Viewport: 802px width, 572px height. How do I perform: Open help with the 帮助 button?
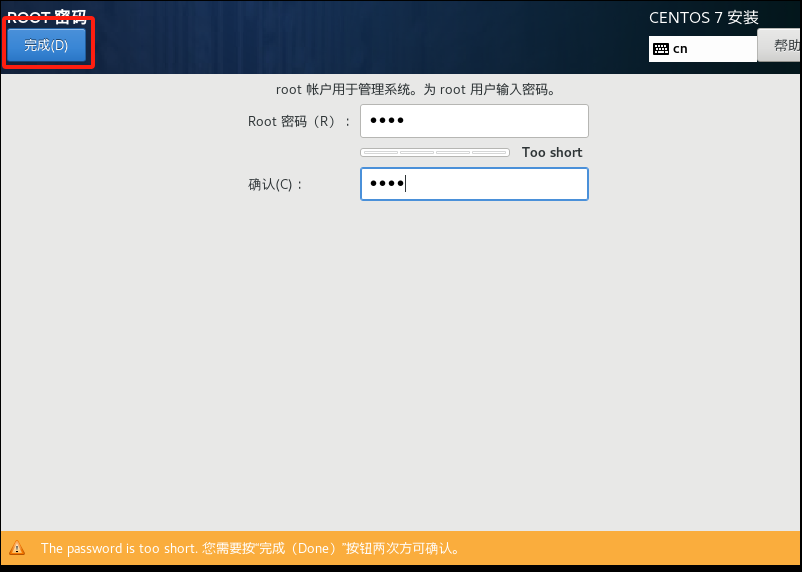tap(783, 45)
